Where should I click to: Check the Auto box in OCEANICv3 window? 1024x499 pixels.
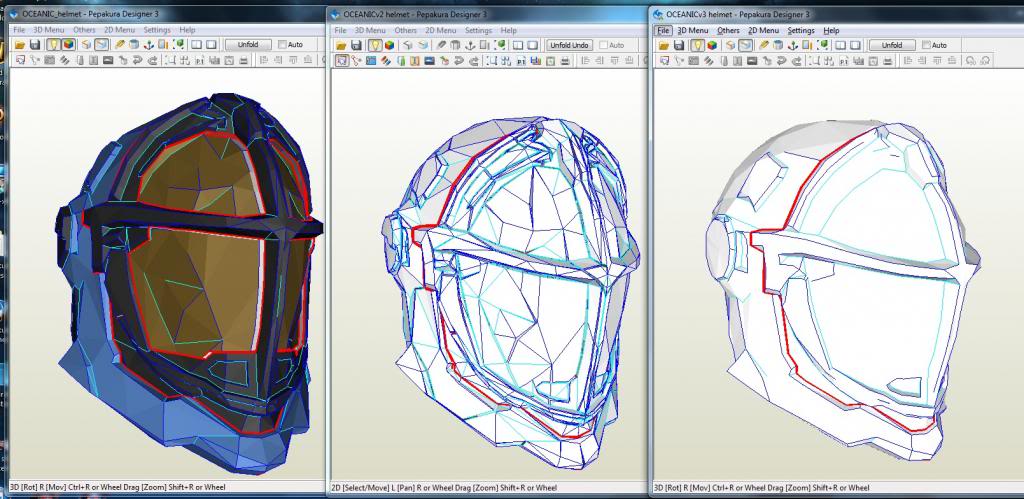[926, 45]
